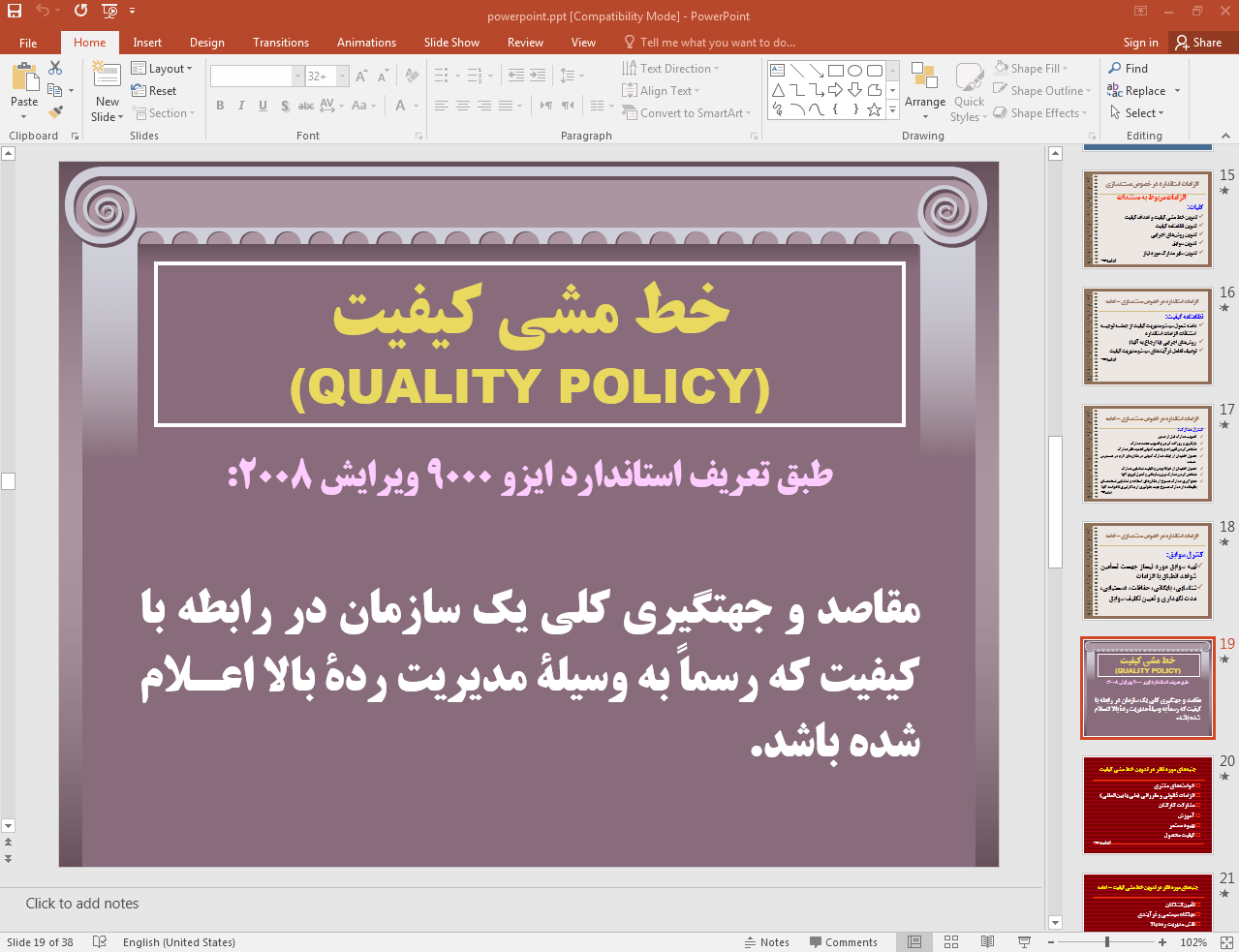Open the font name dropdown arrow
Screen dimensions: 1239x952
pos(298,76)
